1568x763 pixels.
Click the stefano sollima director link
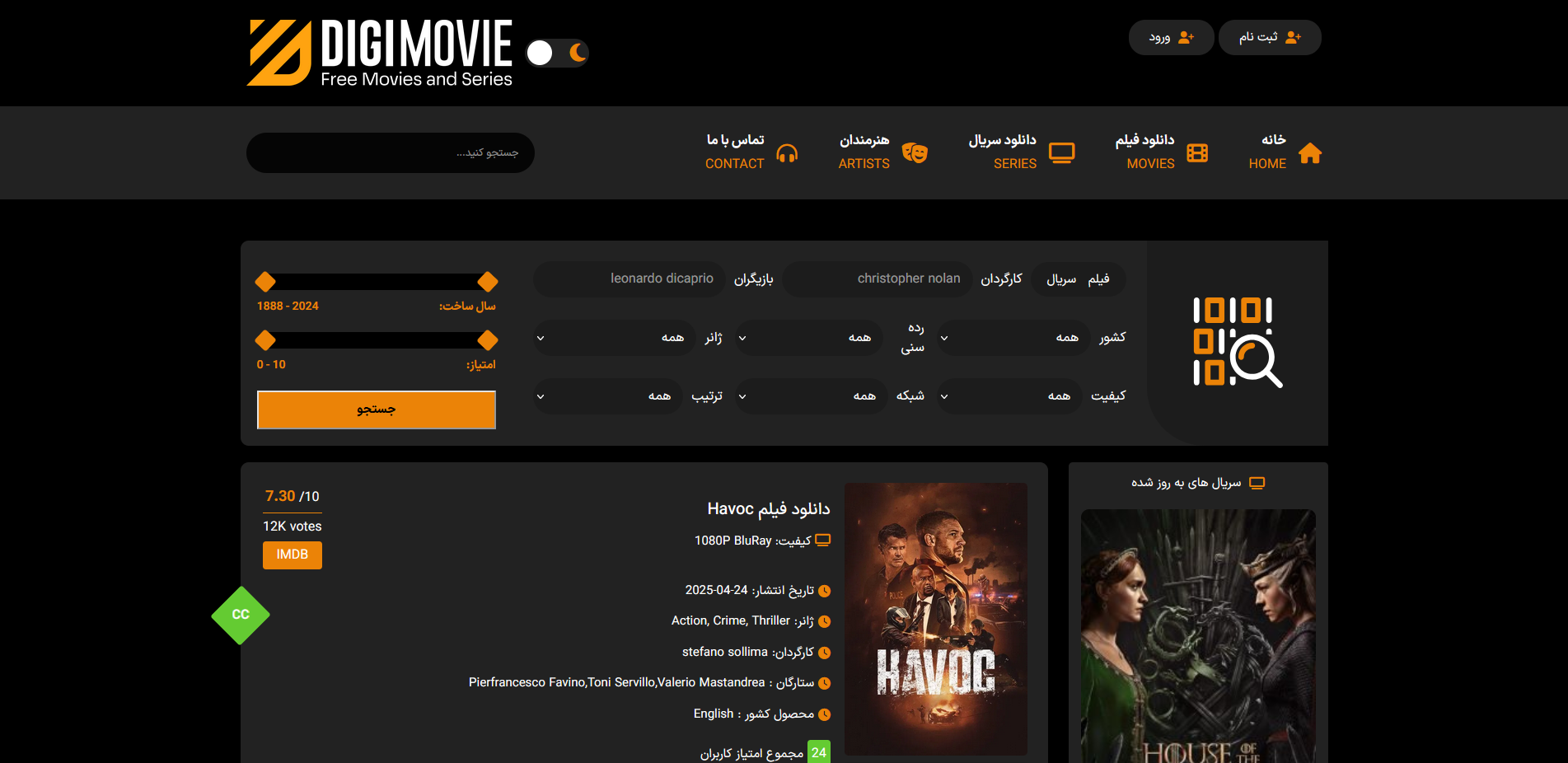[x=725, y=652]
